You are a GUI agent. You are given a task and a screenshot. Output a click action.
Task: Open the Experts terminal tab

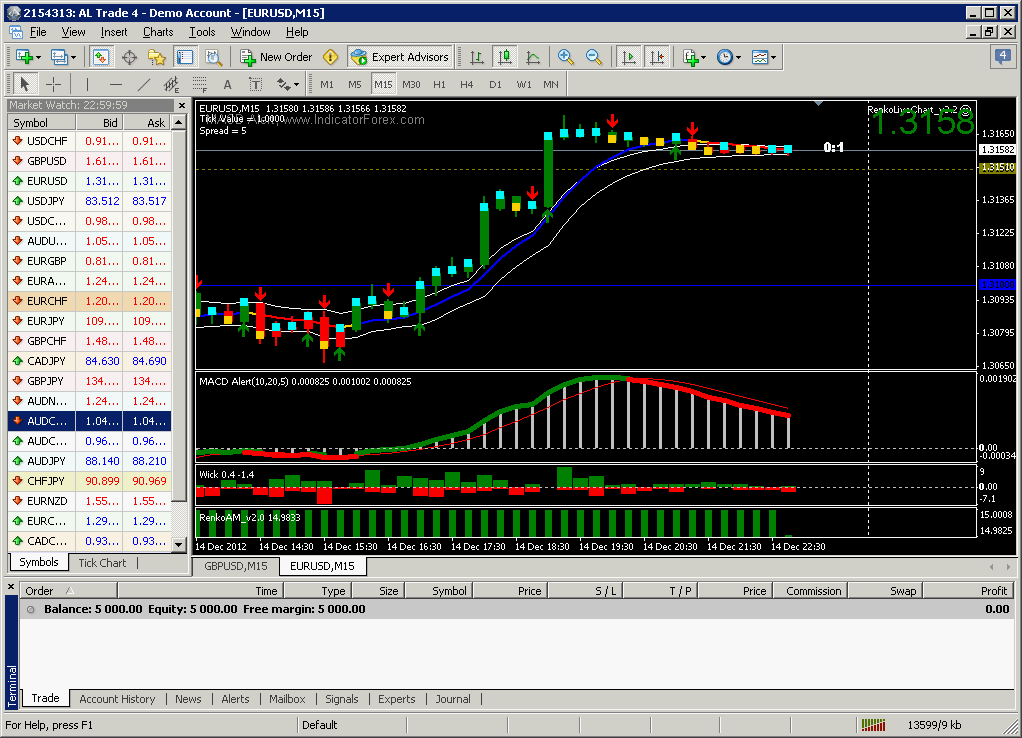tap(396, 699)
